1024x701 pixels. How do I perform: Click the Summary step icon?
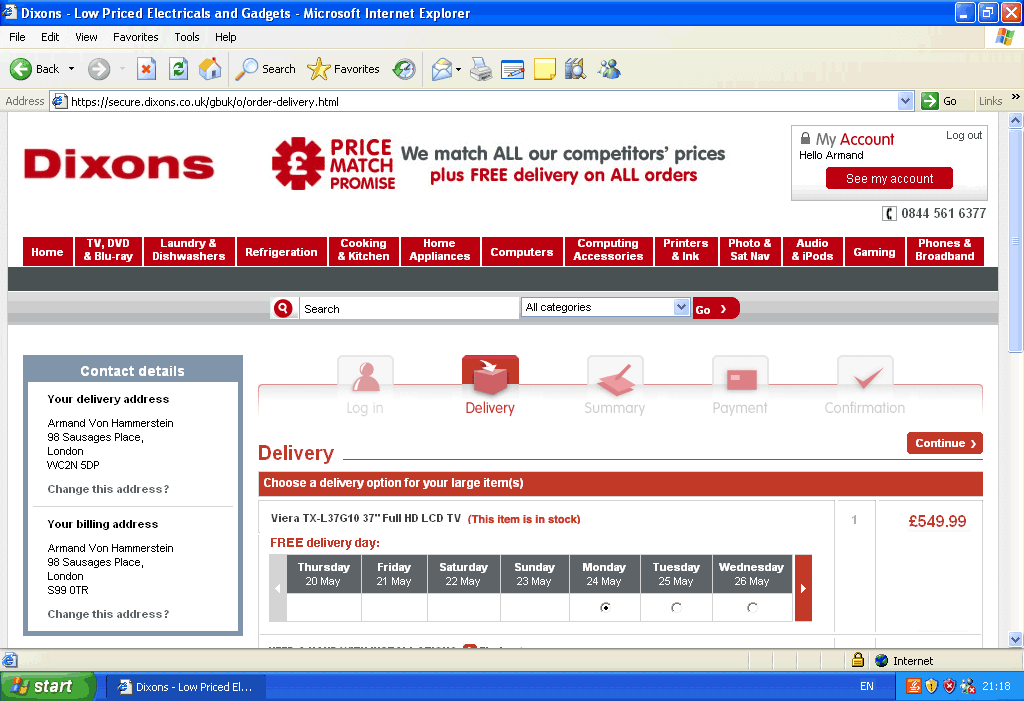click(x=615, y=378)
